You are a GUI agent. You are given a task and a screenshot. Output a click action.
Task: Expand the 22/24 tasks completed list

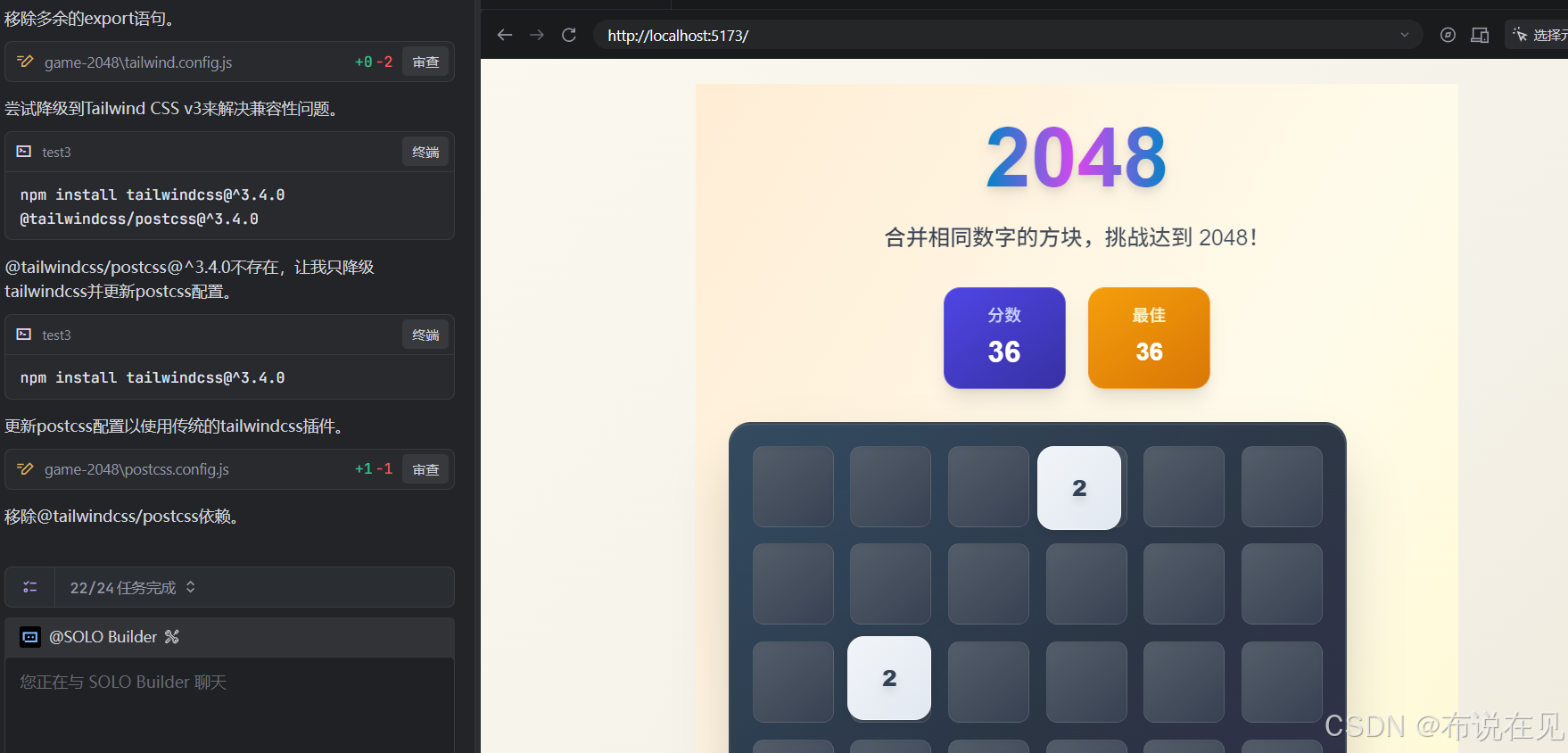[x=133, y=588]
